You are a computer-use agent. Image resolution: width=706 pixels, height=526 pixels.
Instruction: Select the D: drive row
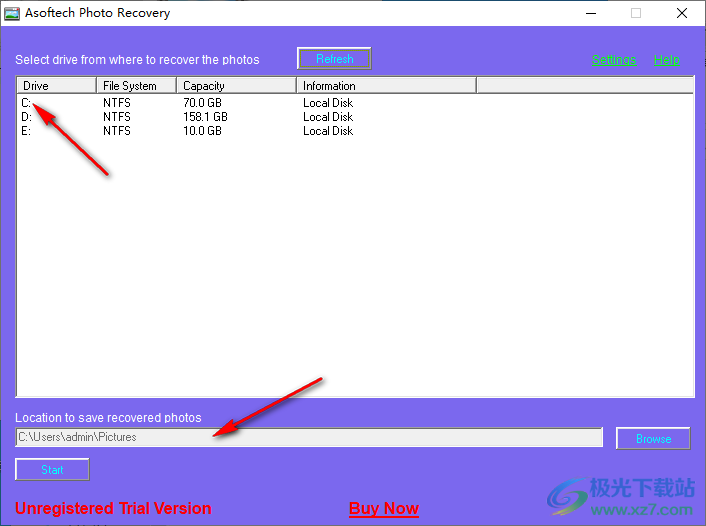point(355,117)
